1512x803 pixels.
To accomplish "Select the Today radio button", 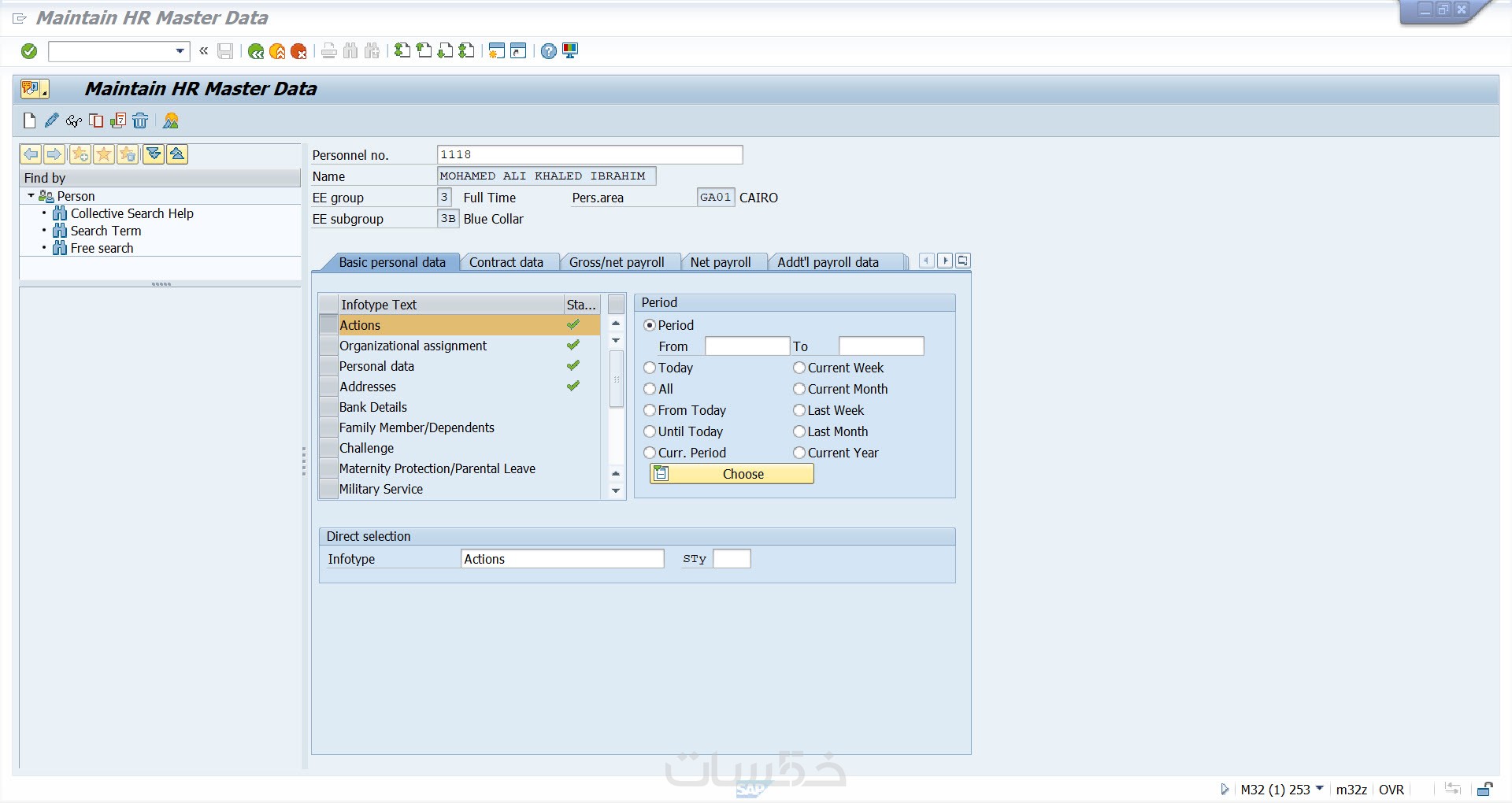I will (x=650, y=368).
